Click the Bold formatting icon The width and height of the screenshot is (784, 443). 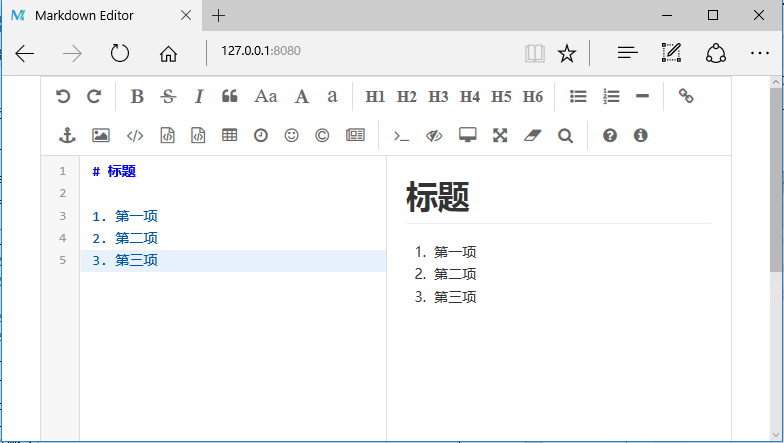137,96
